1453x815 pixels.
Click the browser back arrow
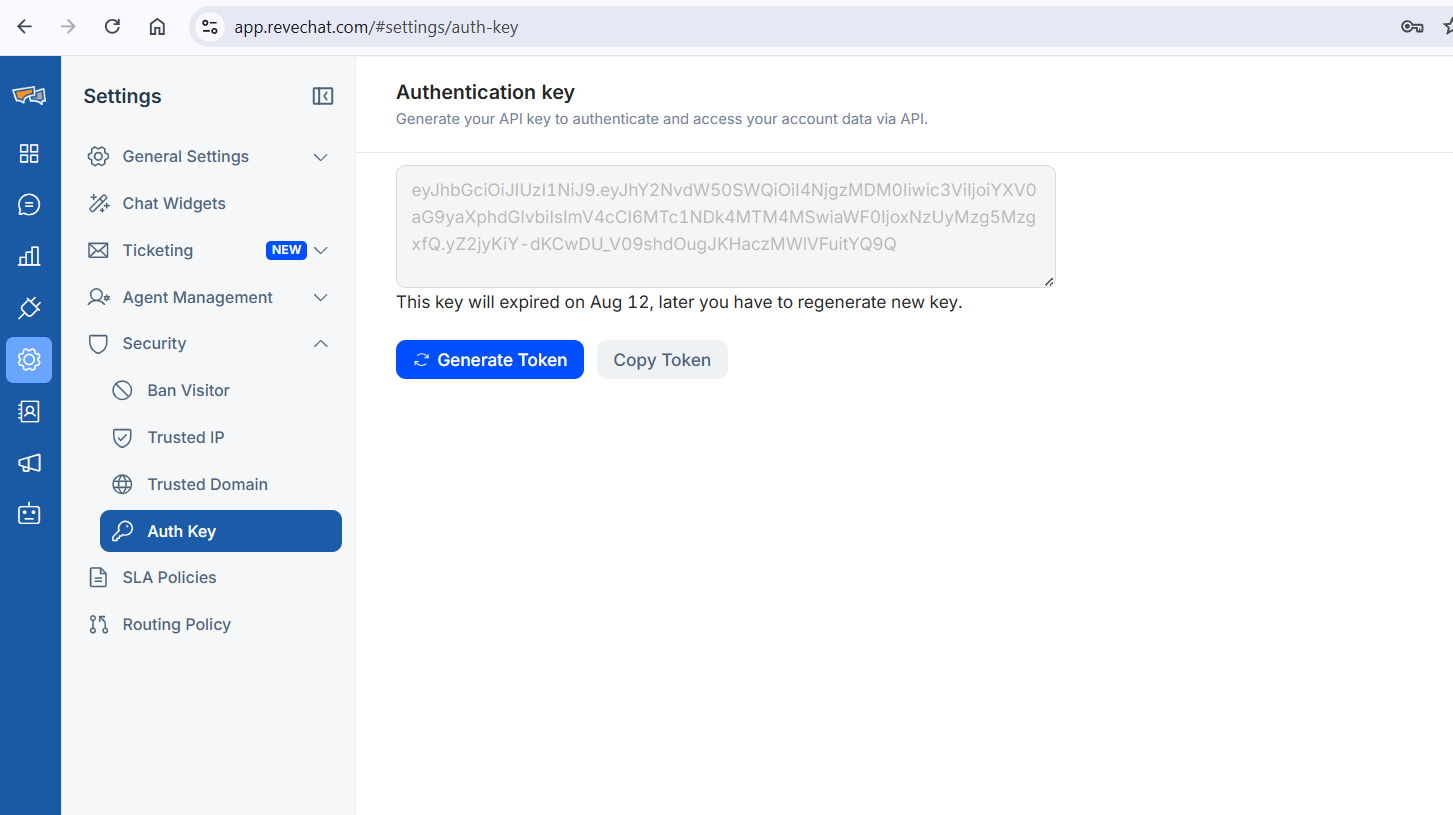pyautogui.click(x=24, y=27)
